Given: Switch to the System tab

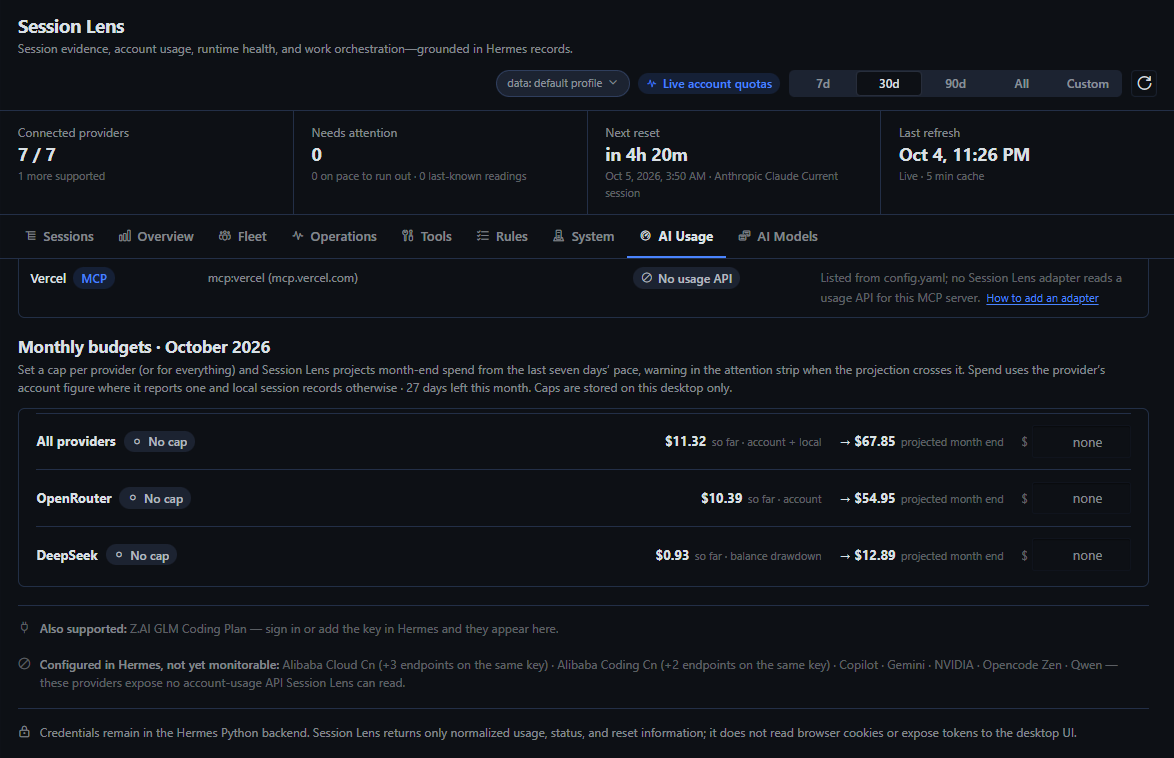Looking at the screenshot, I should pyautogui.click(x=583, y=236).
